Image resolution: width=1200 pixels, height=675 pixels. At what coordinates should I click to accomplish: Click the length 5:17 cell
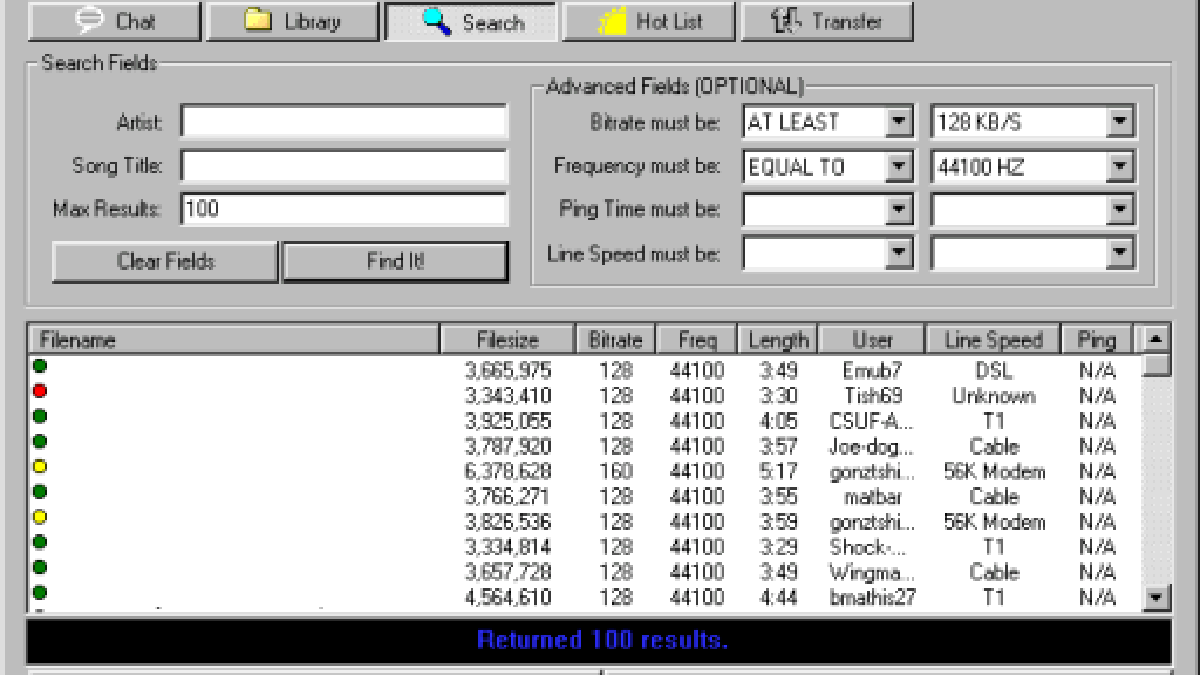click(778, 471)
